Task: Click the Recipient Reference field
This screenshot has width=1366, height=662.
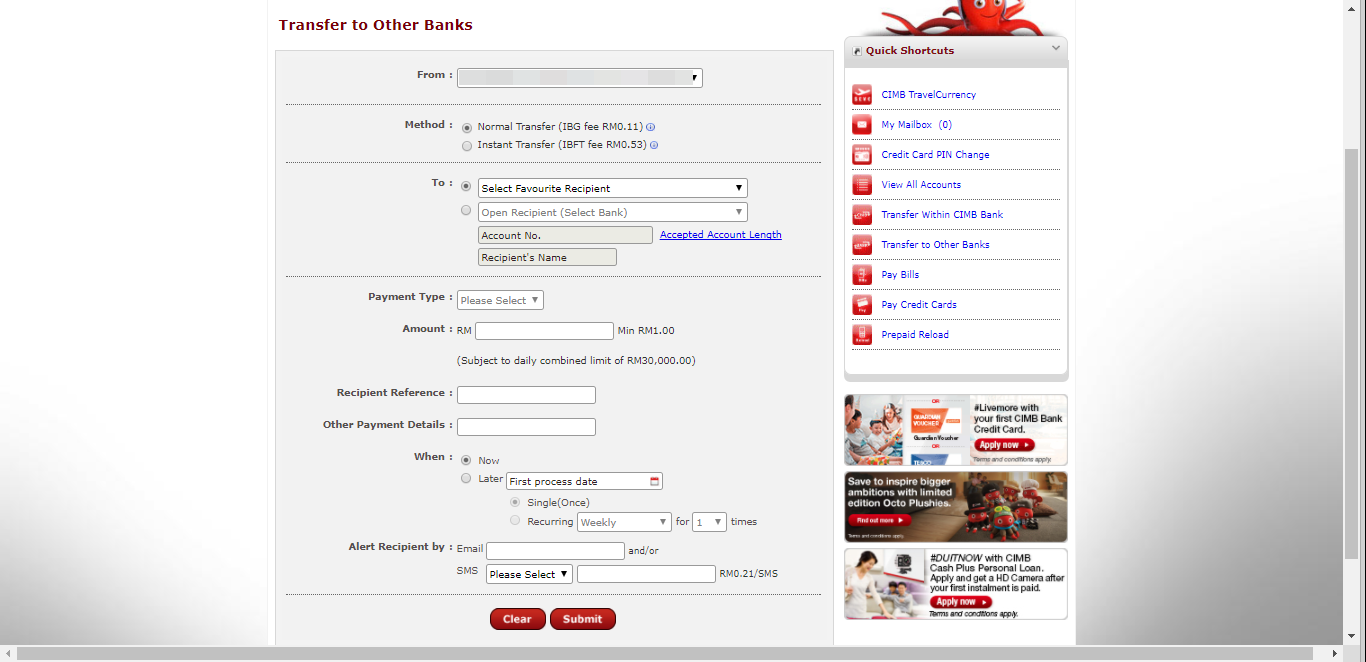Action: pos(526,395)
